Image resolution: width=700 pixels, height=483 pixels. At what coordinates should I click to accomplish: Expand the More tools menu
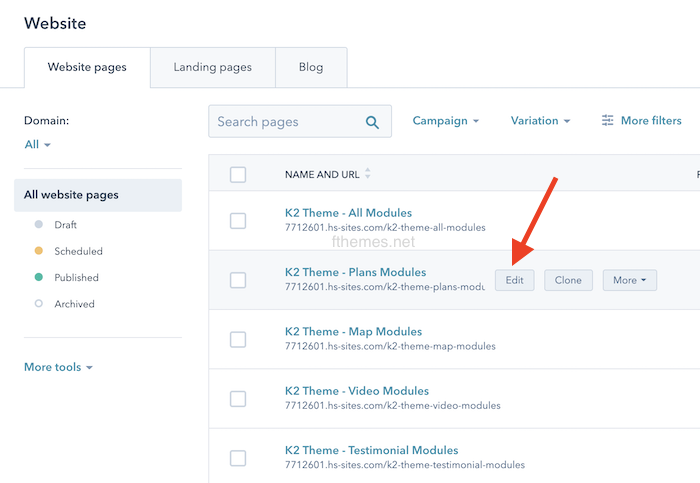point(58,367)
